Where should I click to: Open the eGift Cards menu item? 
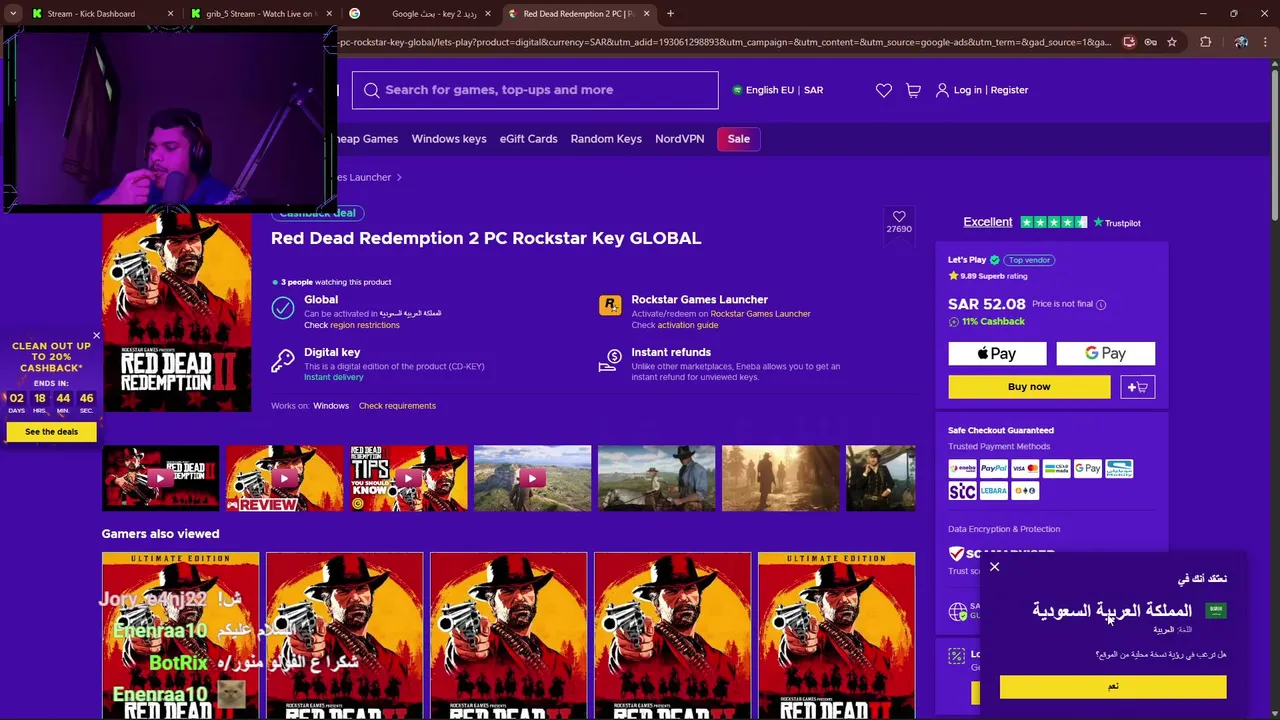[x=529, y=139]
